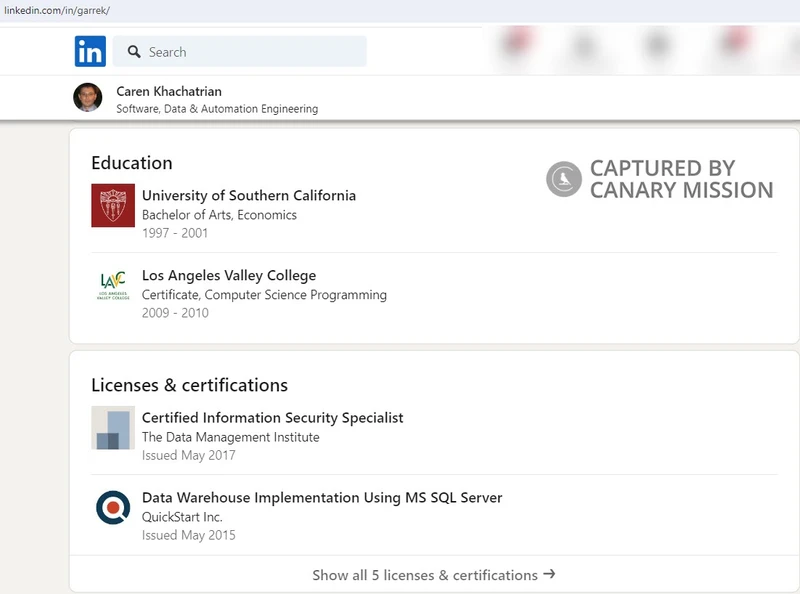This screenshot has height=594, width=800.
Task: Select the 1997 - 2001 date range
Action: (x=175, y=233)
